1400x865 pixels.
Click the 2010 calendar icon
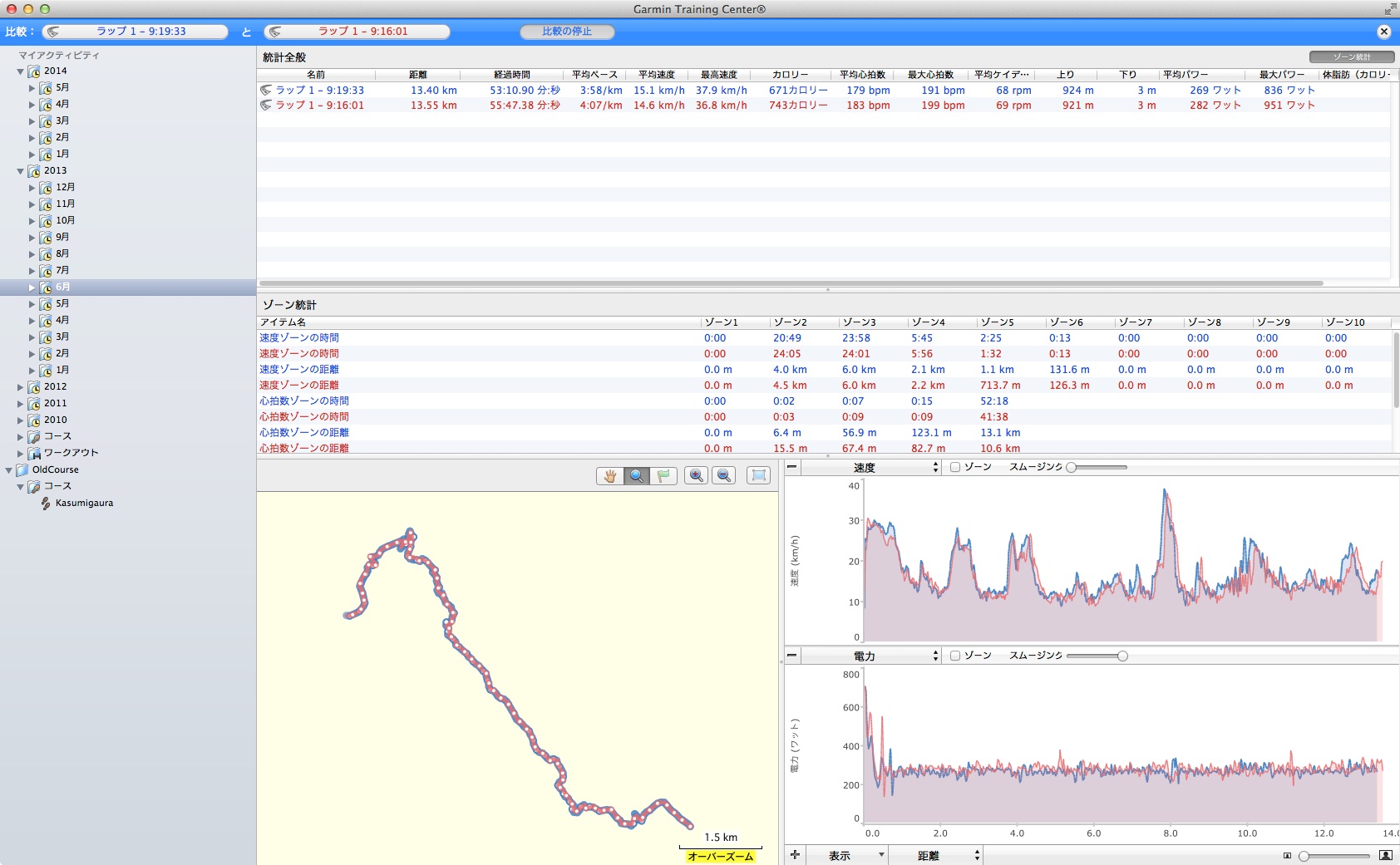(34, 420)
